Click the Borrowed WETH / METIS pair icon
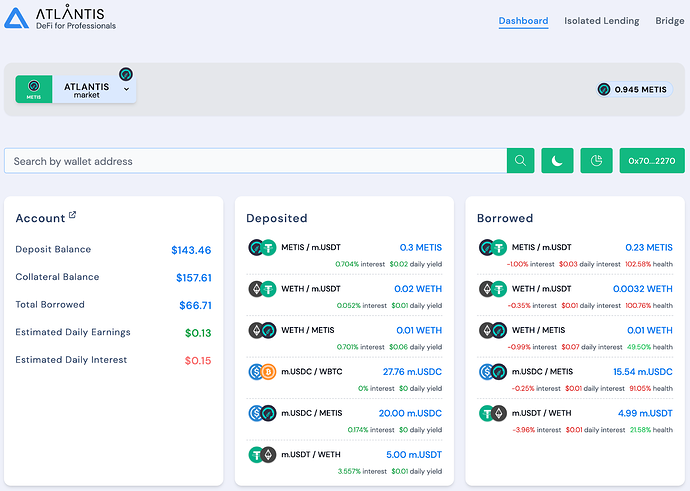The image size is (690, 491). 493,330
